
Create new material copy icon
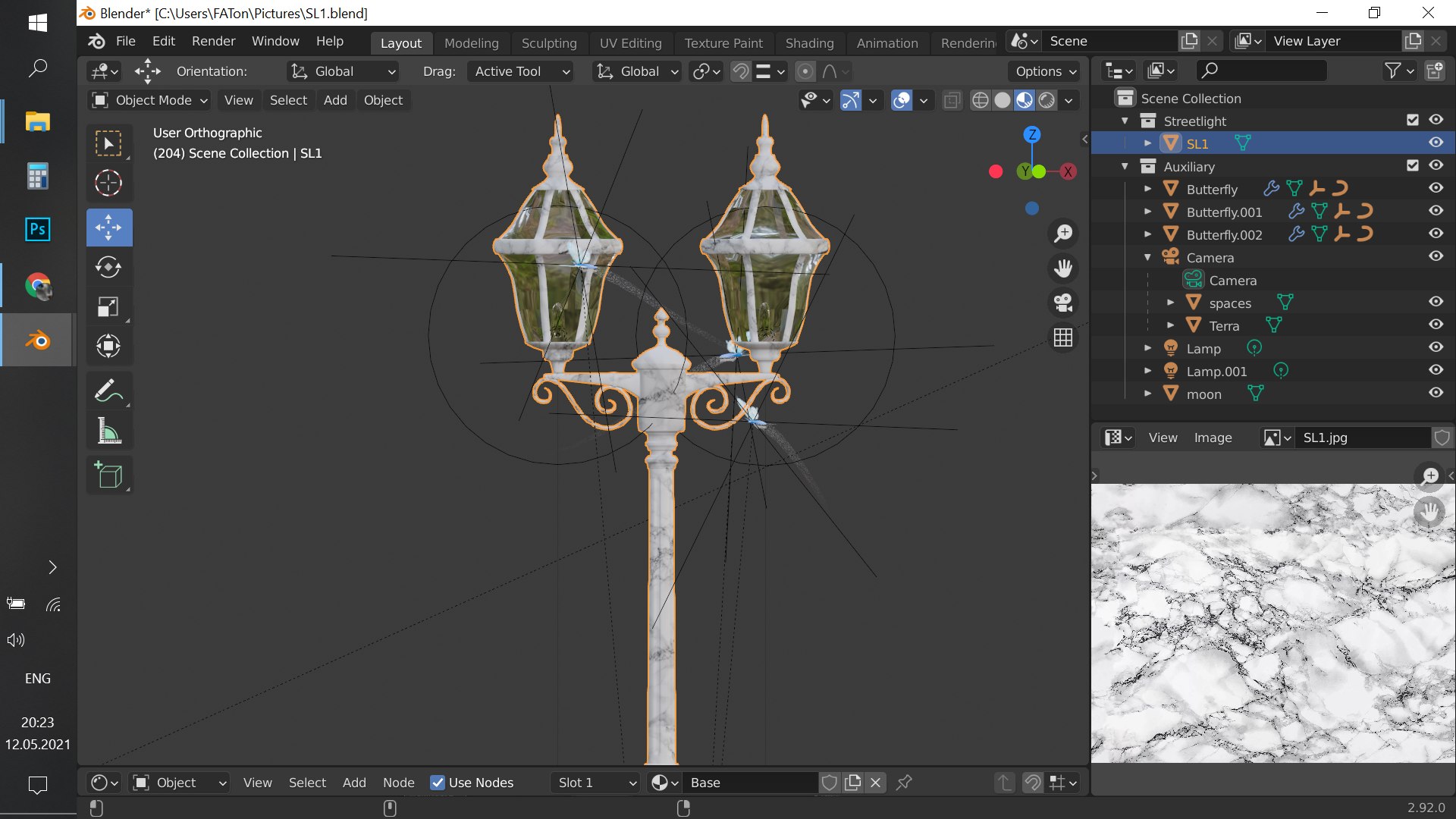click(853, 783)
